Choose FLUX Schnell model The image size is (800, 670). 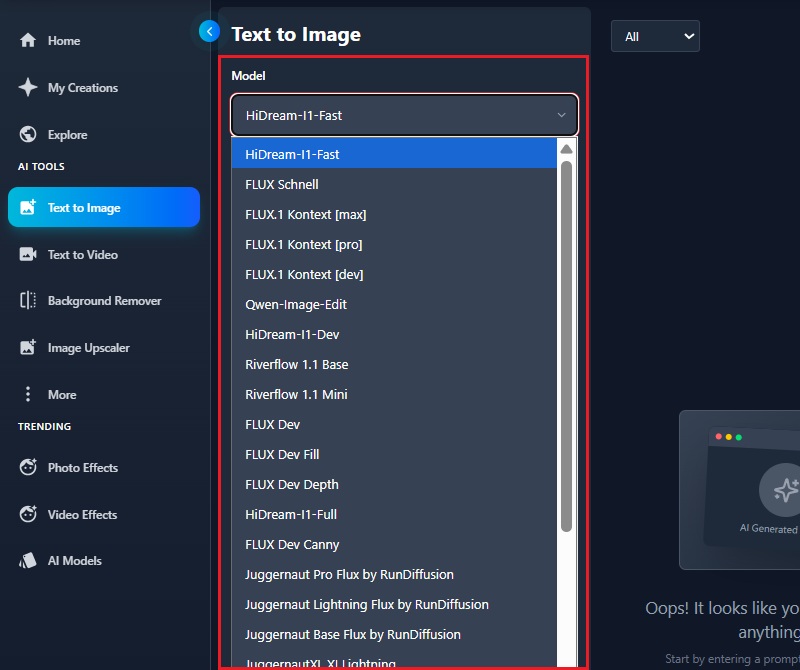394,184
